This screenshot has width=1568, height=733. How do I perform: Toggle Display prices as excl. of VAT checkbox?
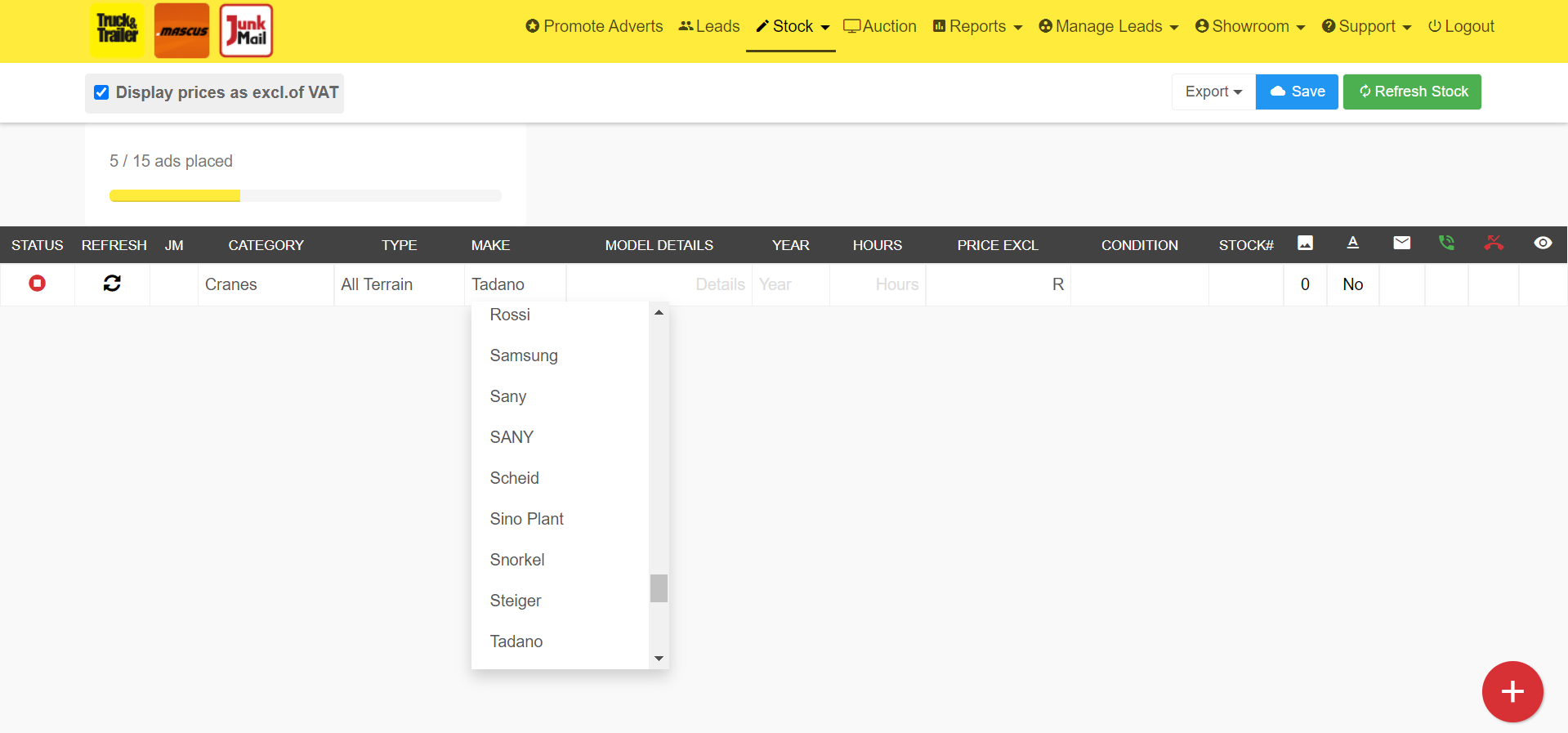(101, 92)
